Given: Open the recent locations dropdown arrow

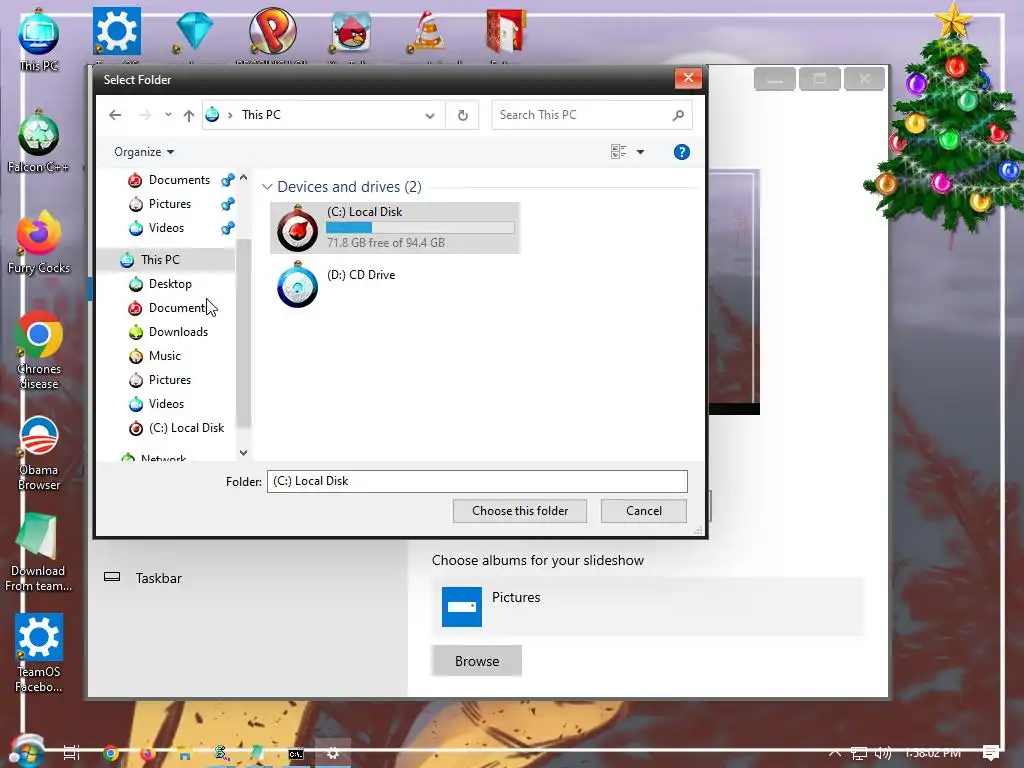Looking at the screenshot, I should (168, 115).
